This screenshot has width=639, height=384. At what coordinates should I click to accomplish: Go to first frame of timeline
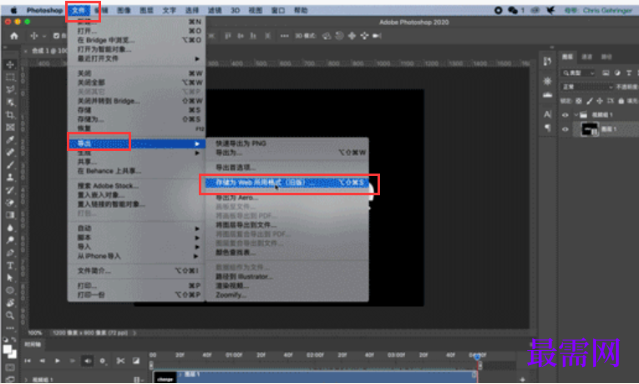point(27,361)
